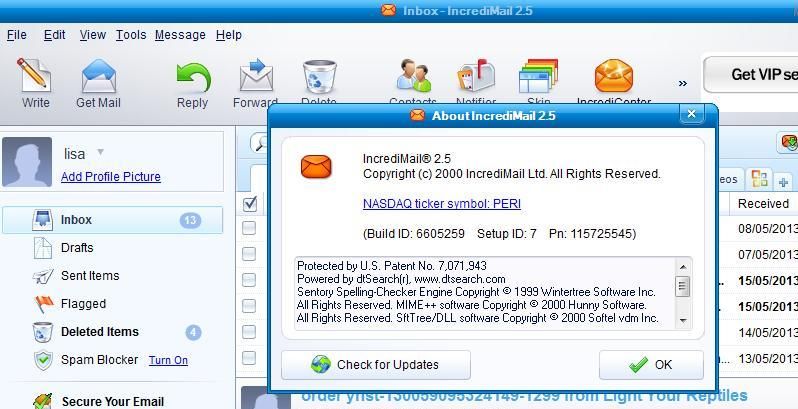
Task: Click the search magnifier icon in message pane
Action: tap(260, 144)
